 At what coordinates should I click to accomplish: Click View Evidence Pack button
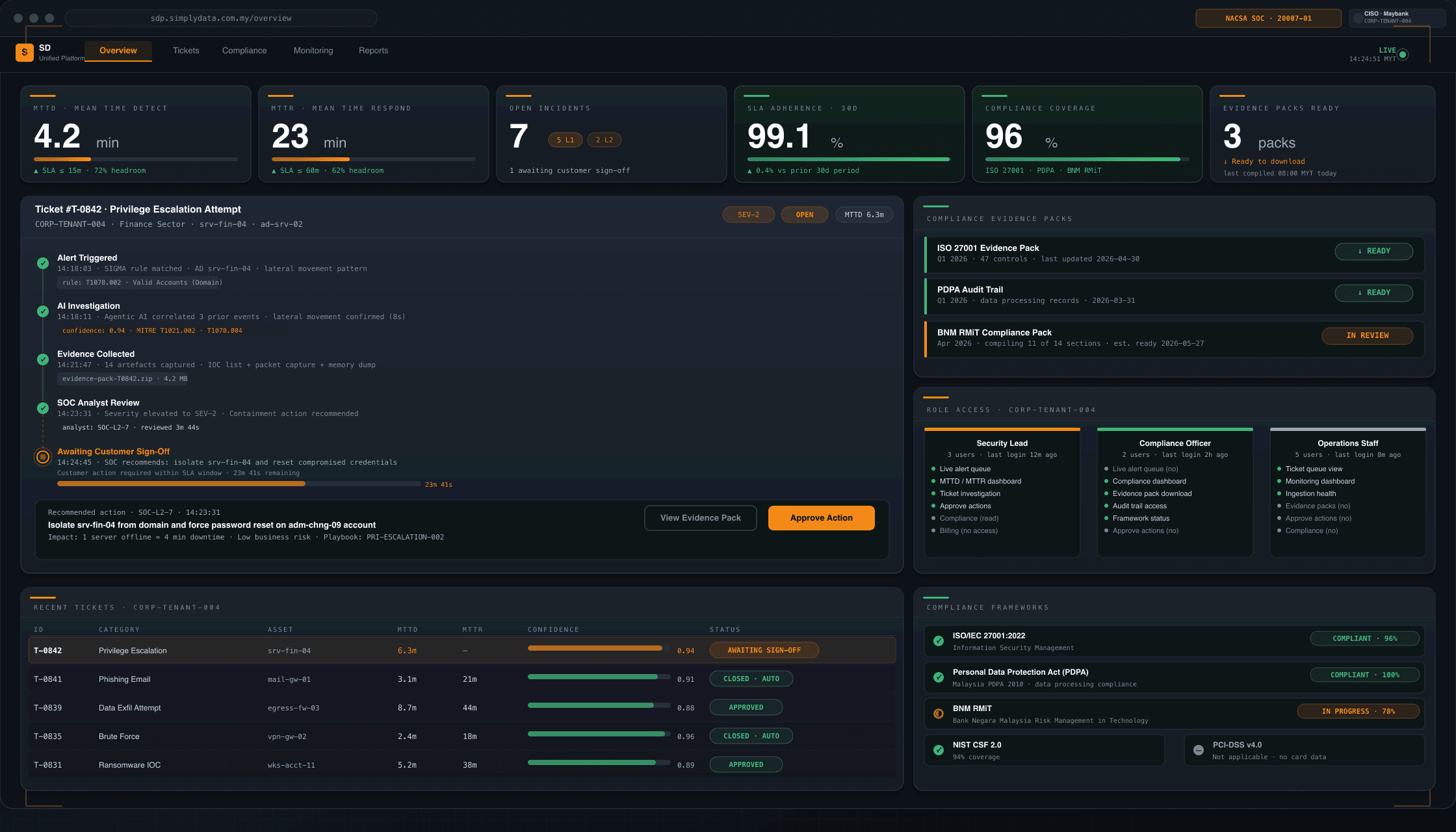(701, 518)
